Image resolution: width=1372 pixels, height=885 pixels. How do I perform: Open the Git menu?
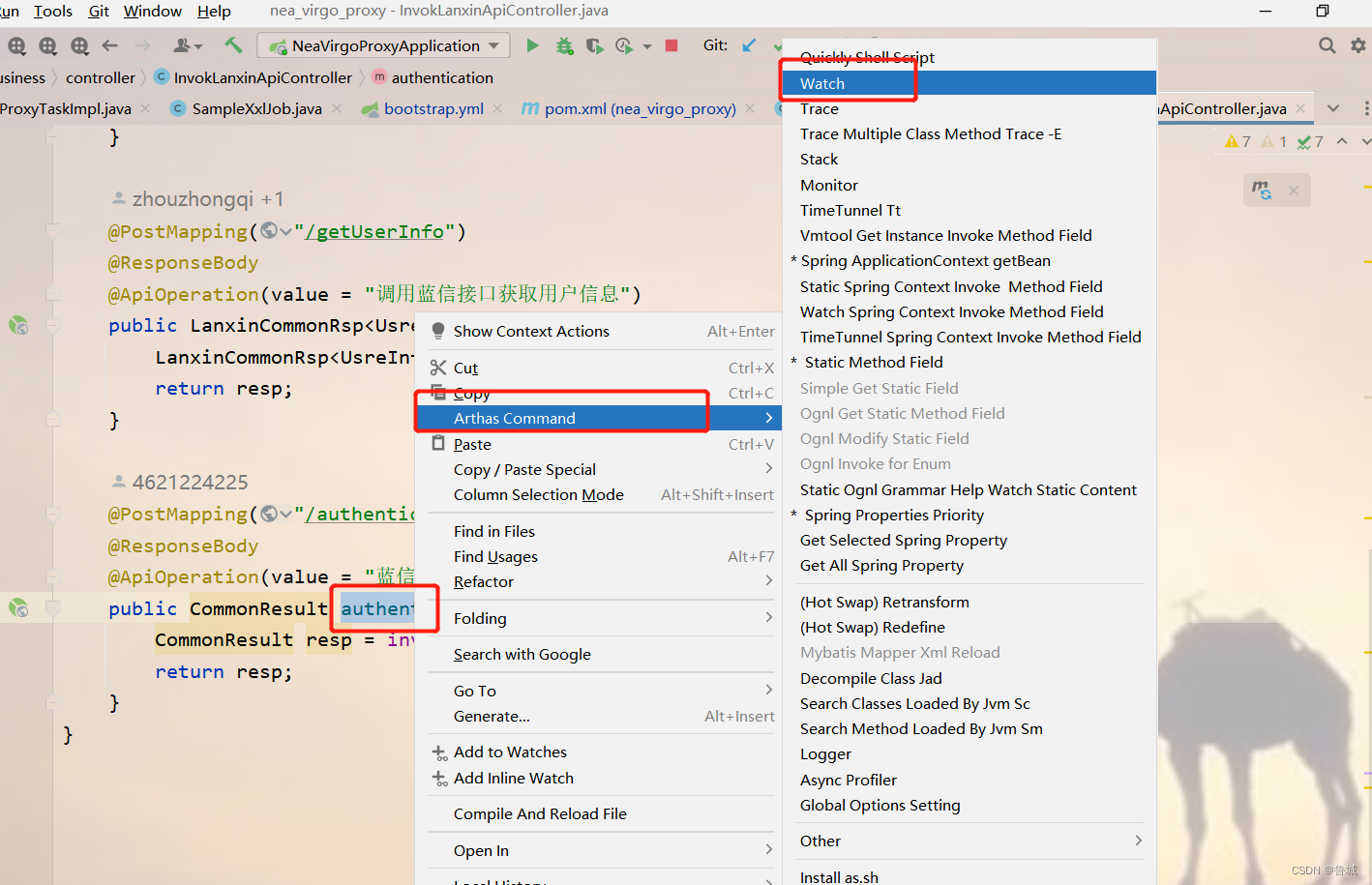coord(99,11)
